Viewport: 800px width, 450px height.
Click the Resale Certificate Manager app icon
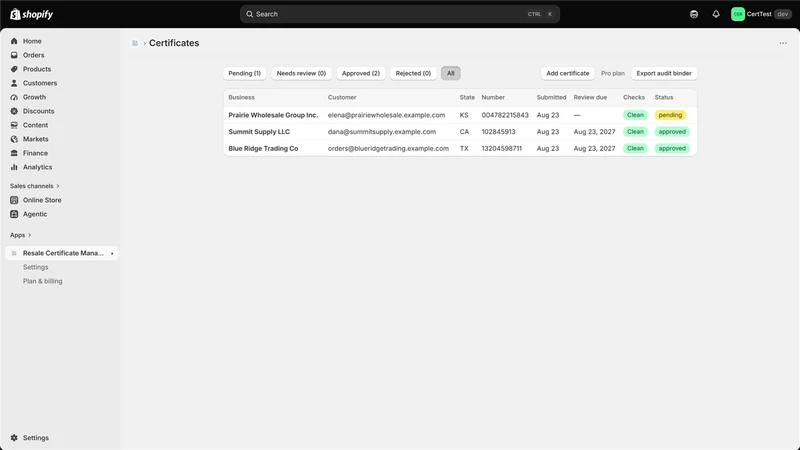(14, 253)
